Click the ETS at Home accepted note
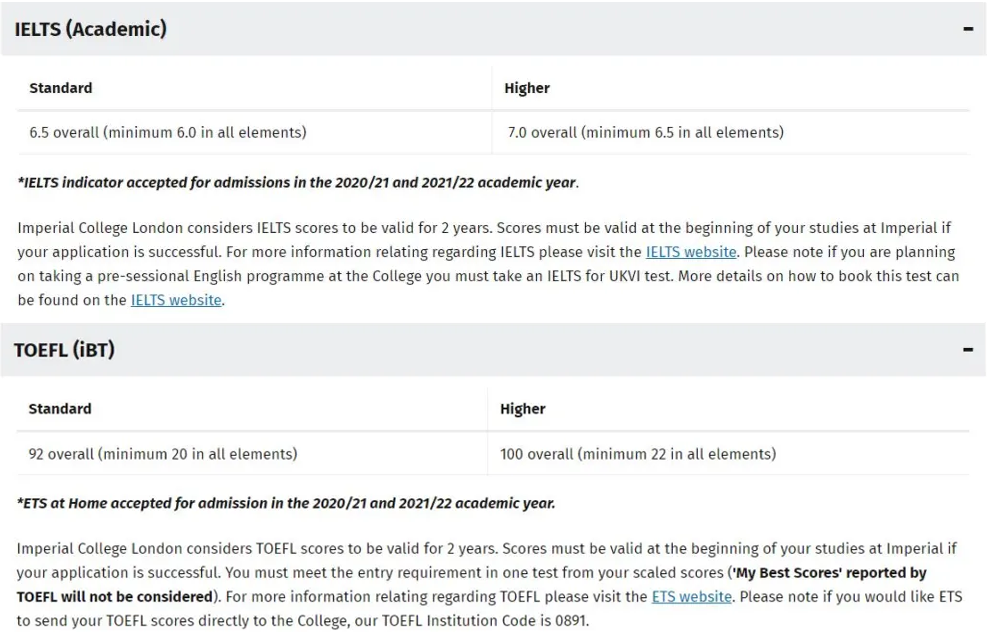Image resolution: width=987 pixels, height=632 pixels. [x=286, y=503]
